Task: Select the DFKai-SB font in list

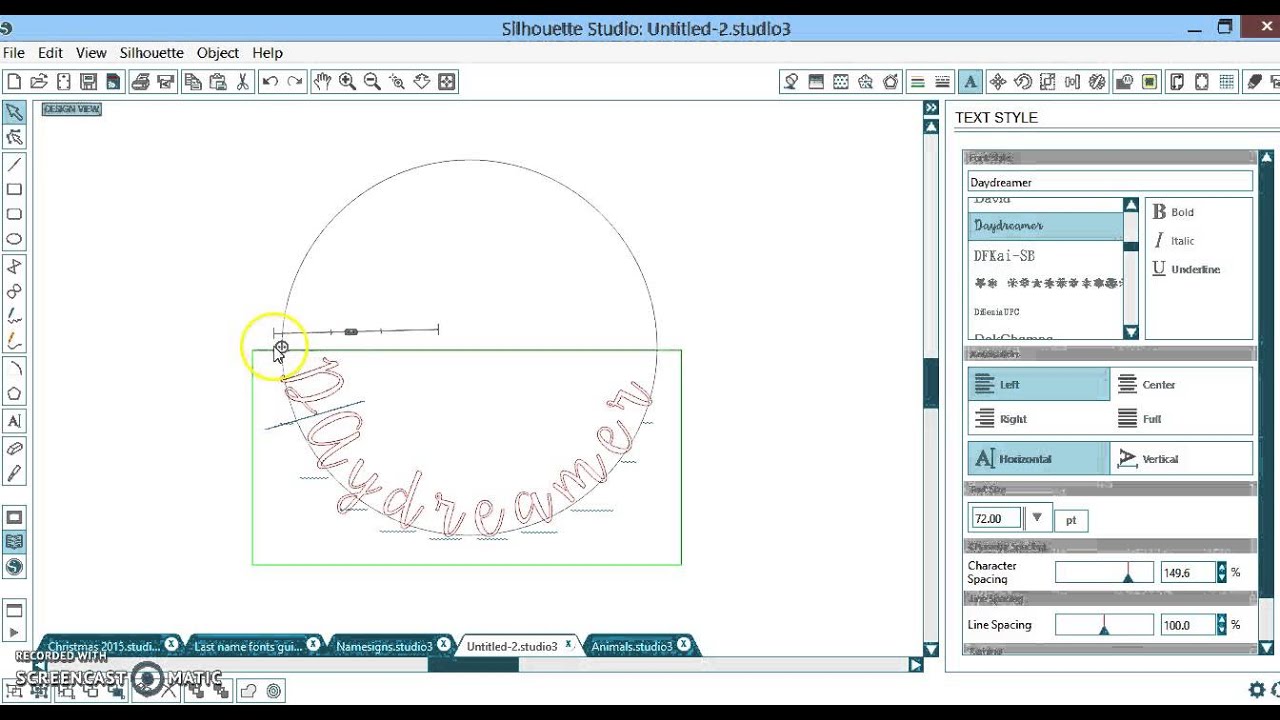Action: pyautogui.click(x=1045, y=256)
